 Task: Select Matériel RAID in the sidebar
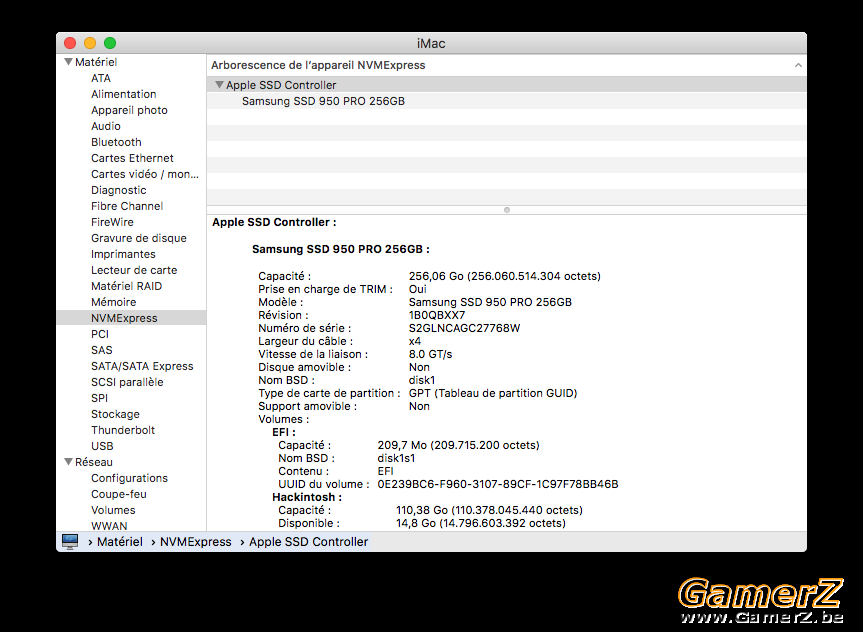127,285
